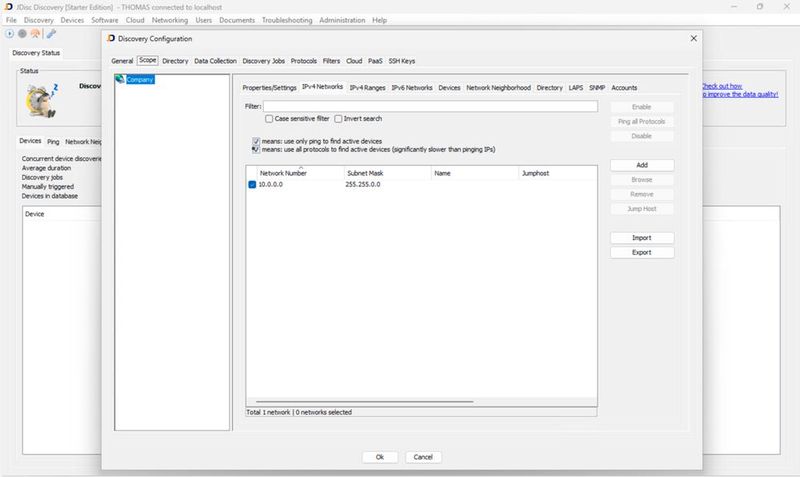Switch to the General configuration tab
Screen dimensions: 800x477
pyautogui.click(x=122, y=61)
